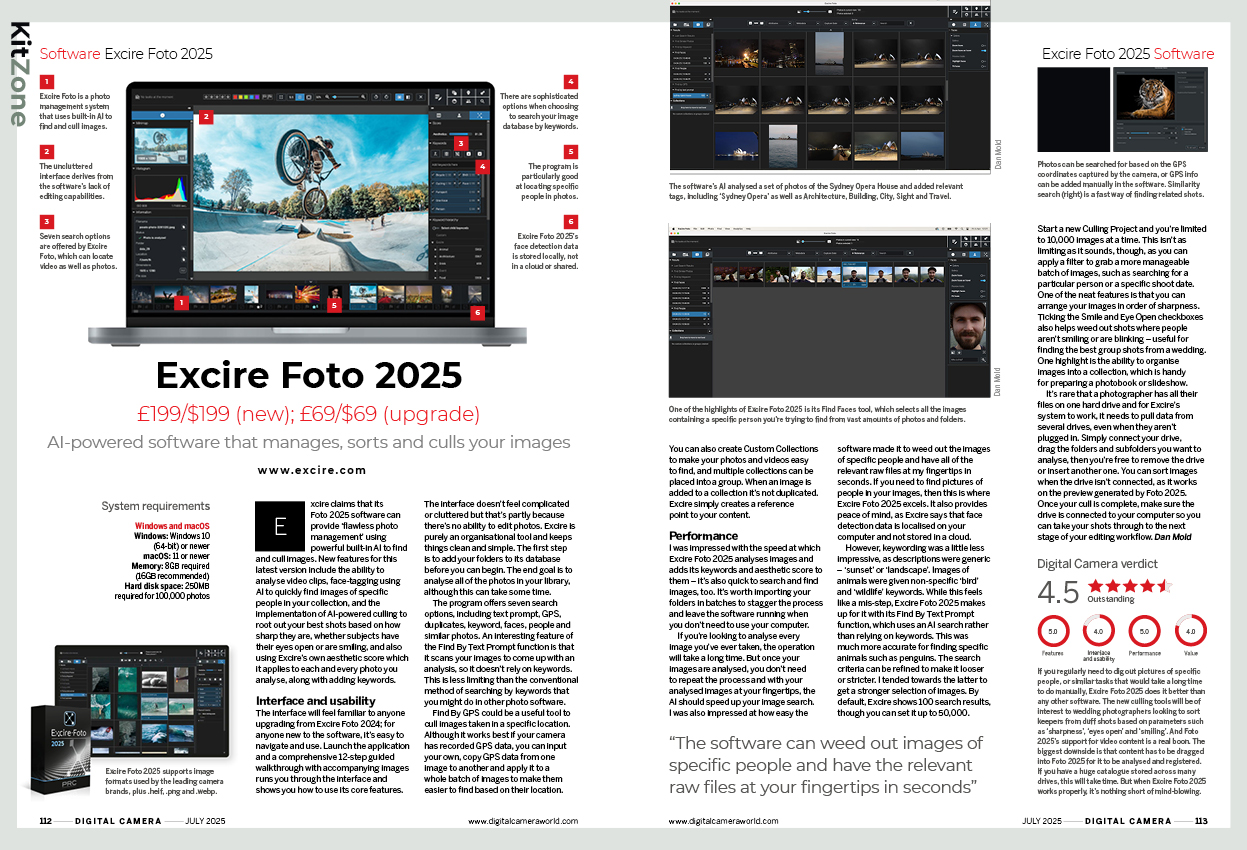
Task: Click the compare split-view icon in laptop toolbar
Action: click(408, 97)
